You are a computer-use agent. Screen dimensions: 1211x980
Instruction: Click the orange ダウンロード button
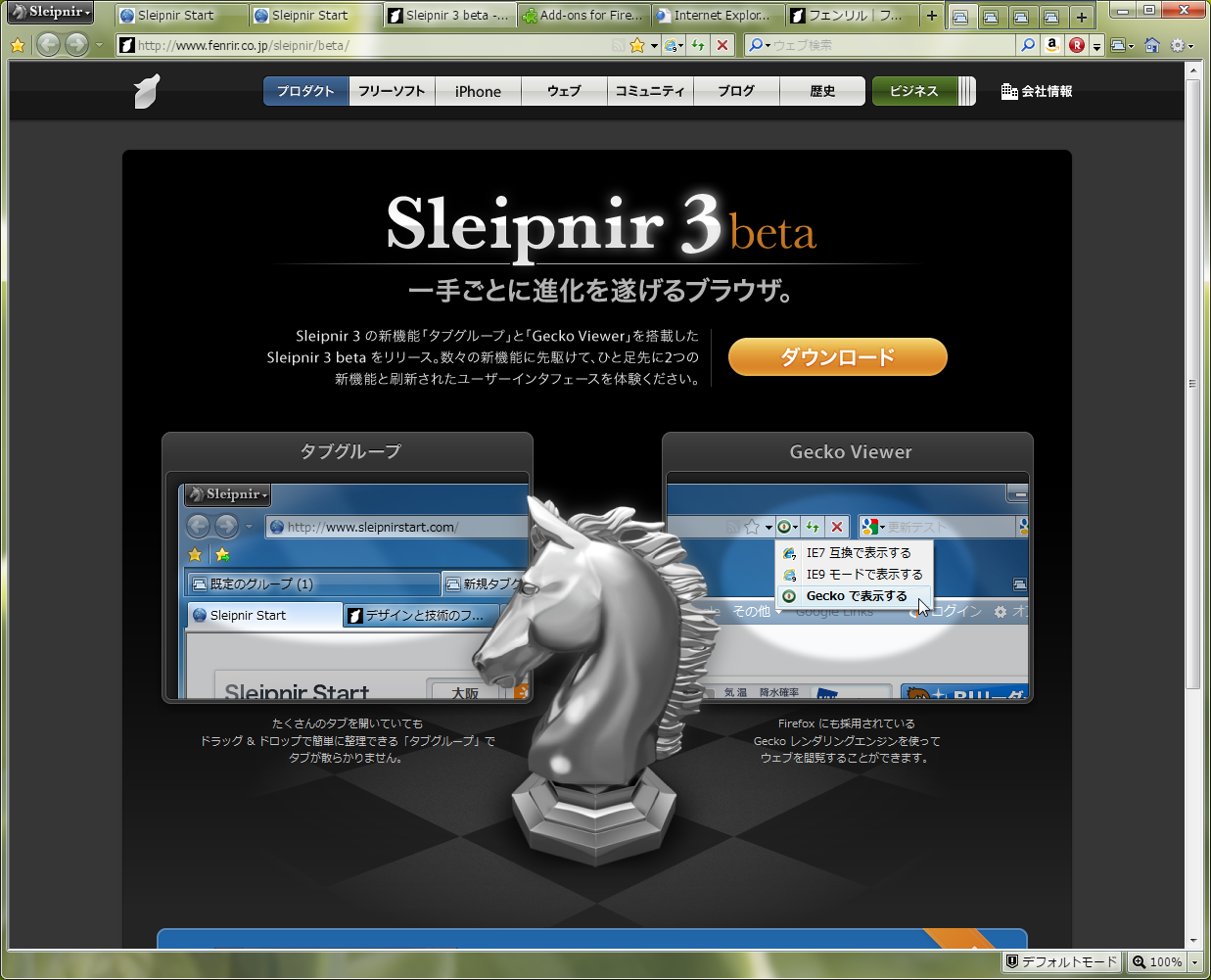tap(838, 356)
